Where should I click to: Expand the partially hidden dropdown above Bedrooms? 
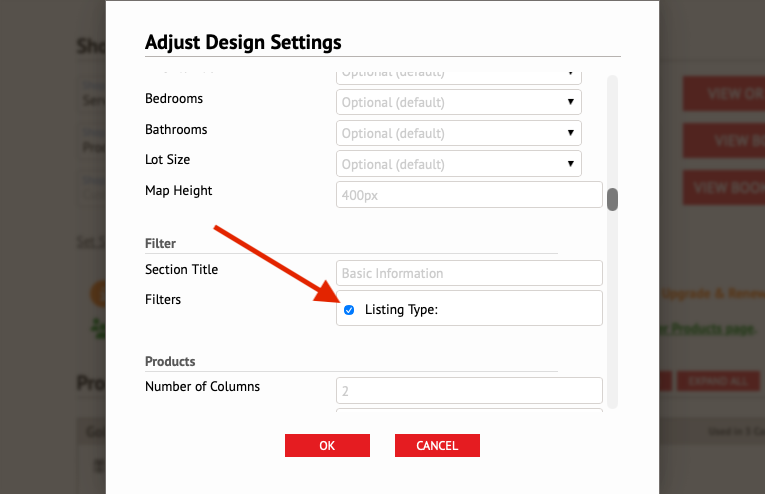tap(459, 76)
